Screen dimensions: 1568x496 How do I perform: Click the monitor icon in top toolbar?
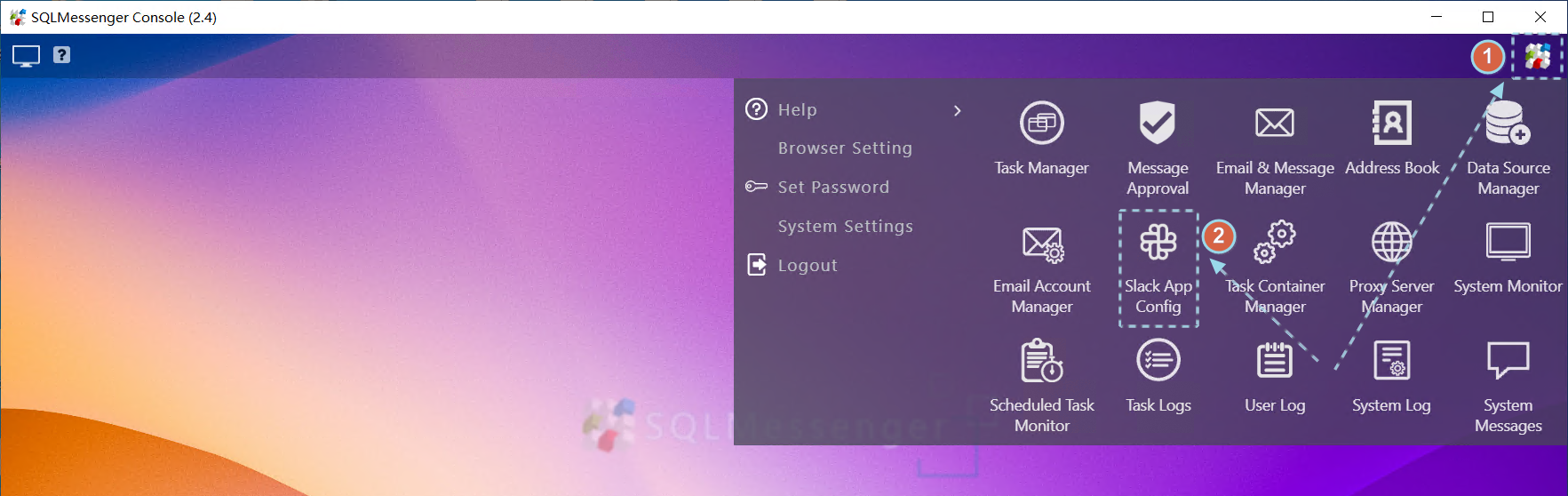click(26, 56)
